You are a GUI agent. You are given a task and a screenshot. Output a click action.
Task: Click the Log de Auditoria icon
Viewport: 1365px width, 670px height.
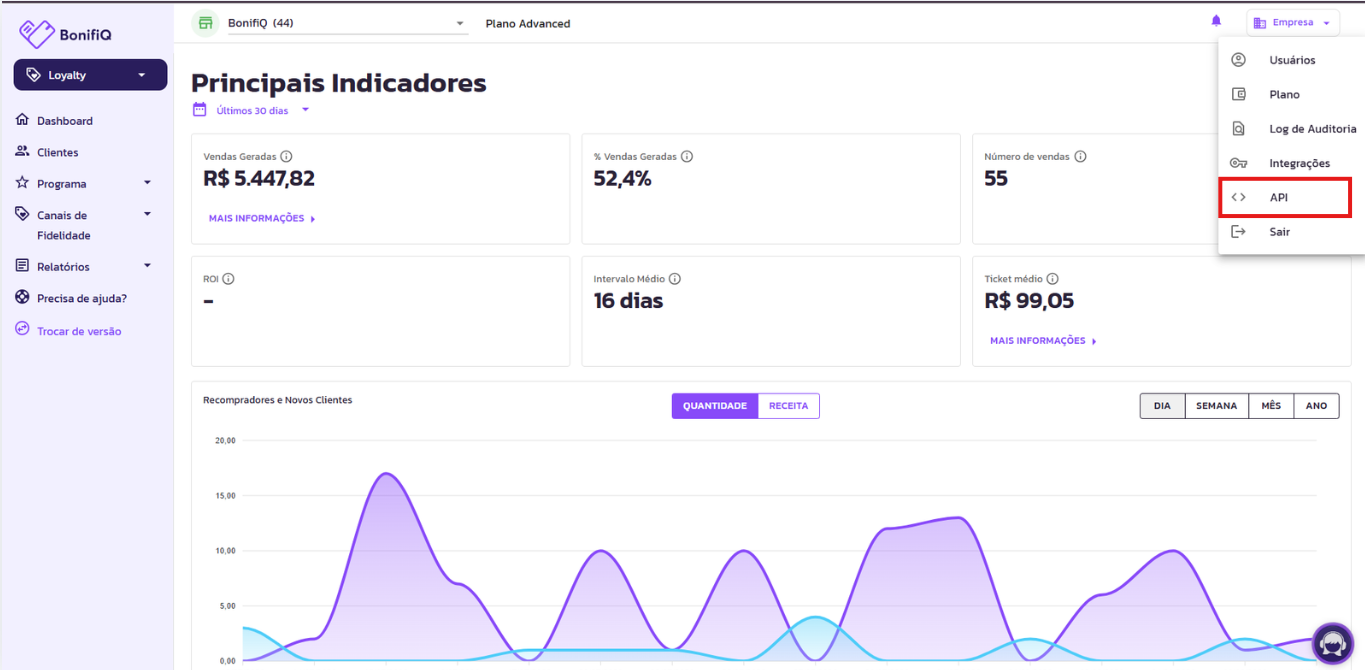(1238, 129)
